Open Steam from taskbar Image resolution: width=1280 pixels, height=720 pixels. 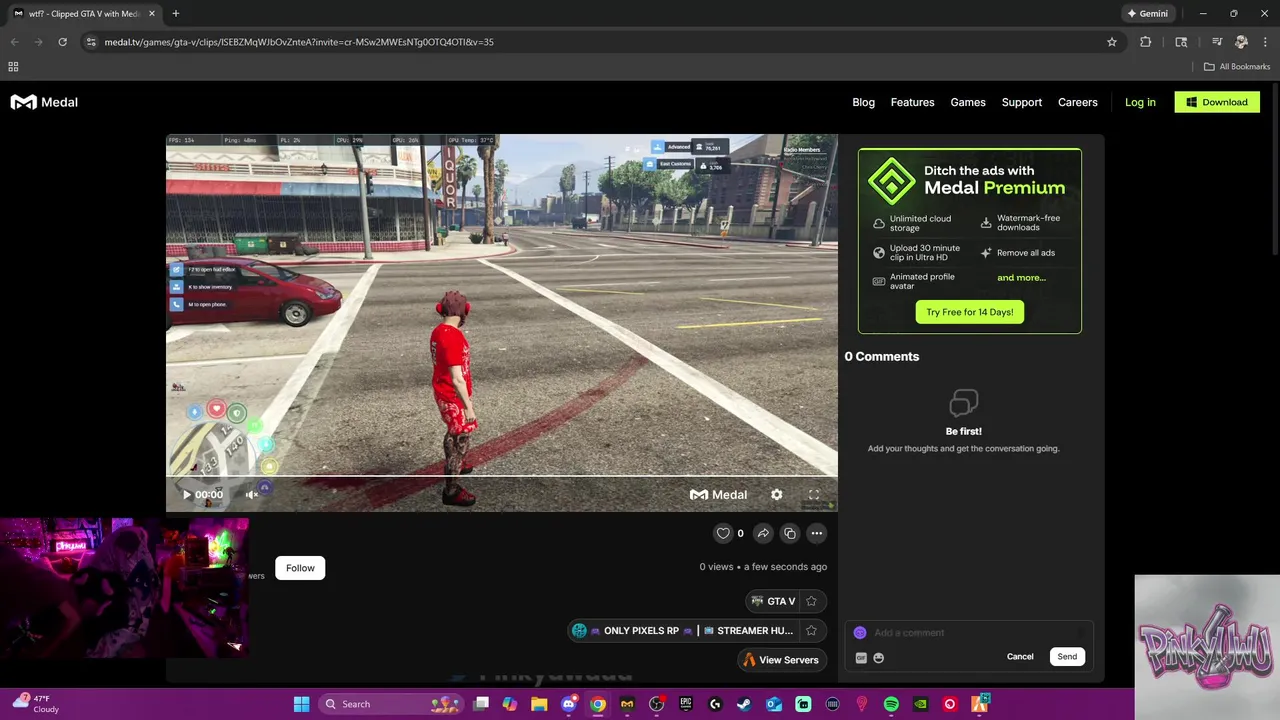744,704
